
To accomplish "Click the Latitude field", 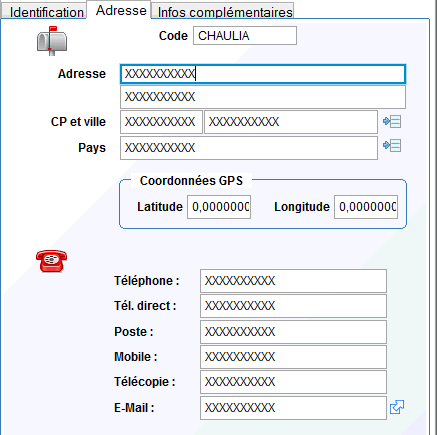I will (219, 207).
